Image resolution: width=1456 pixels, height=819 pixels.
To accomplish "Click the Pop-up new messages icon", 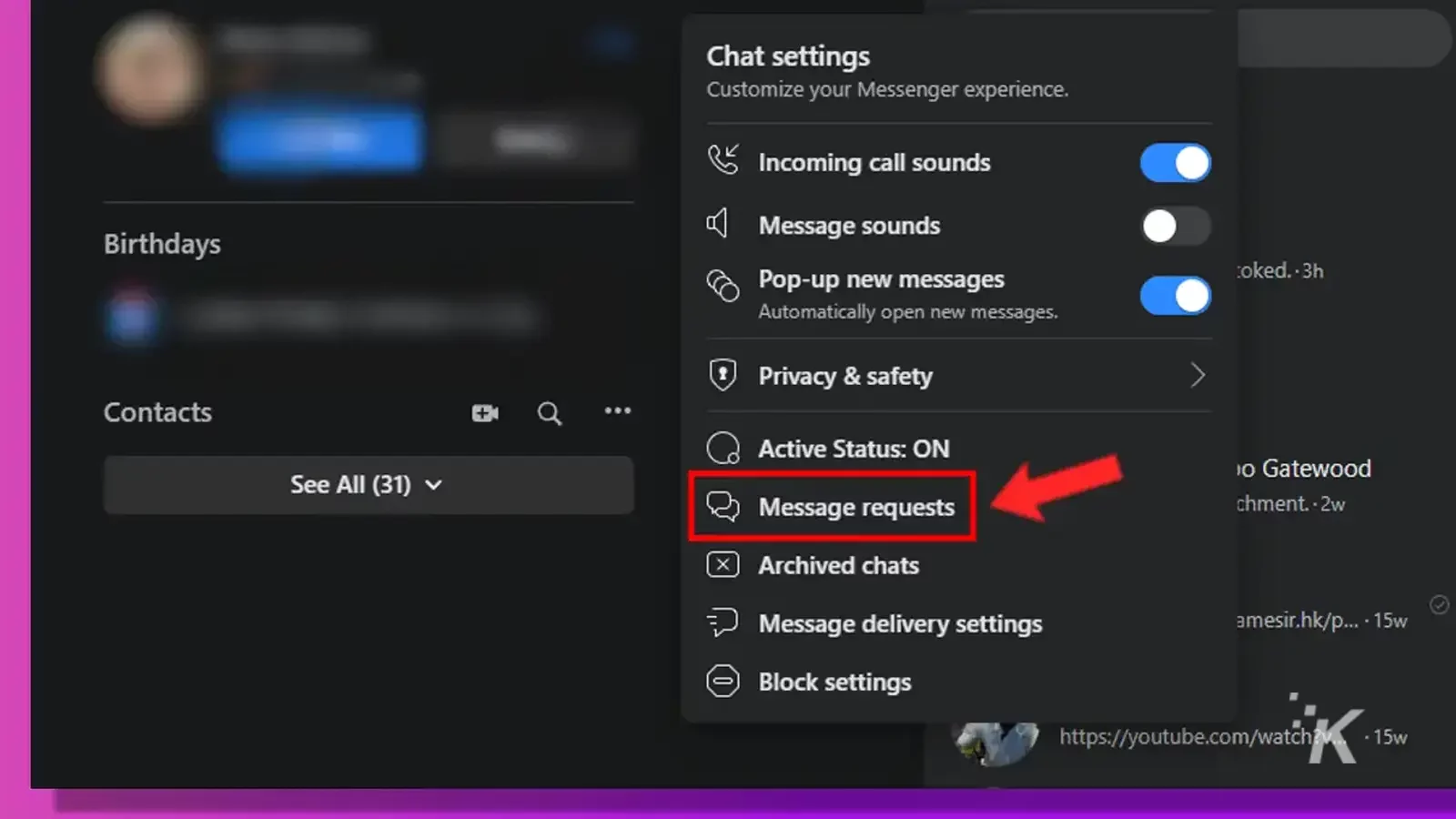I will pos(723,286).
